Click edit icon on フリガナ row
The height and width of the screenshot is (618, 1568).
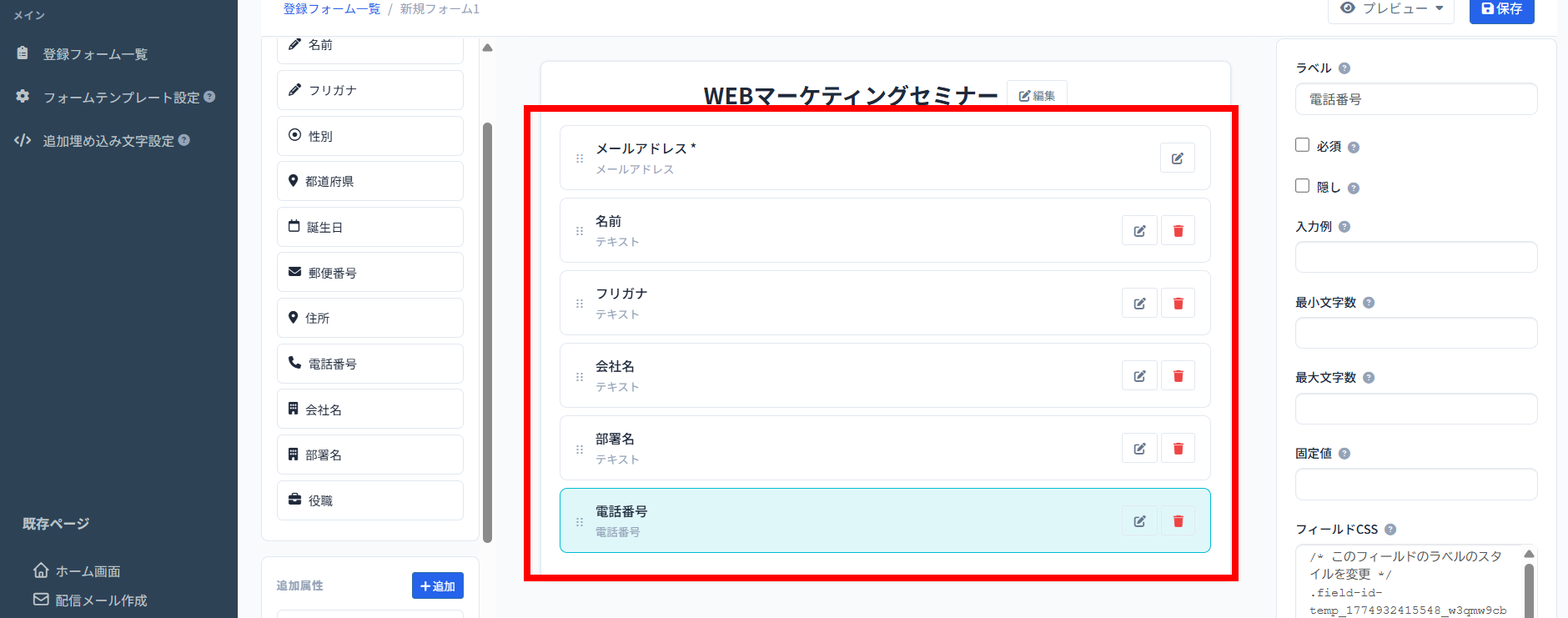click(1139, 304)
